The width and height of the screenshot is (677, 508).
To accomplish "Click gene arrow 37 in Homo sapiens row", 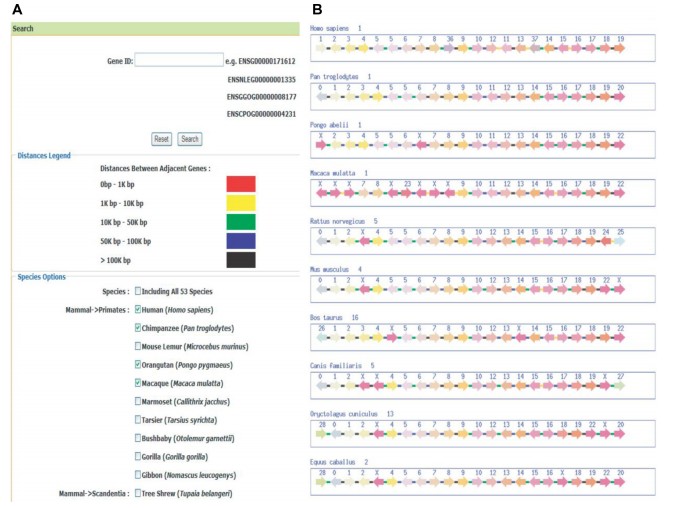I will coord(535,46).
